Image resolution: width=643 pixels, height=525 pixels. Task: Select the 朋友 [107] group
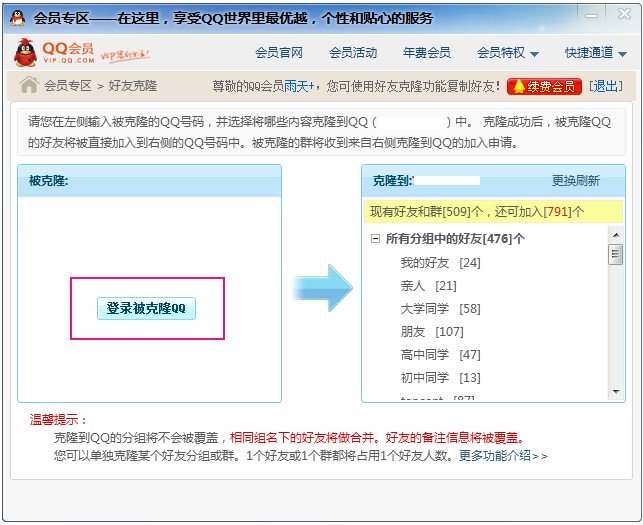click(432, 331)
